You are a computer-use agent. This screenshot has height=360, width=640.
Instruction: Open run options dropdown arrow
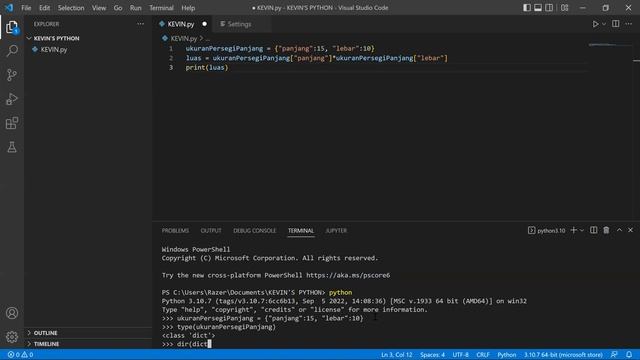click(604, 24)
